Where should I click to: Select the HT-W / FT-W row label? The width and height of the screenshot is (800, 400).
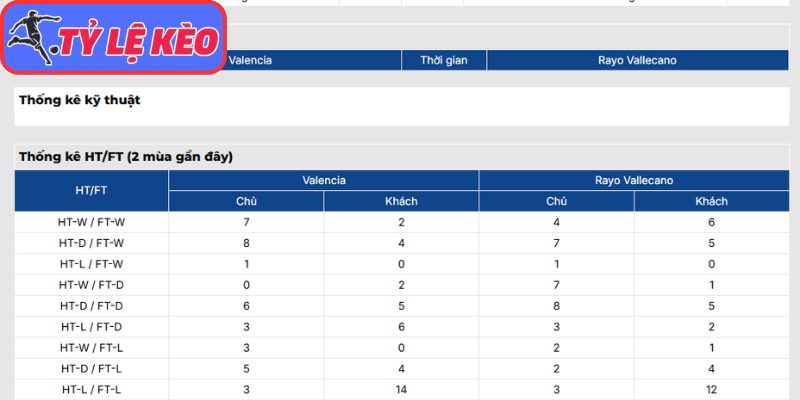tap(91, 222)
